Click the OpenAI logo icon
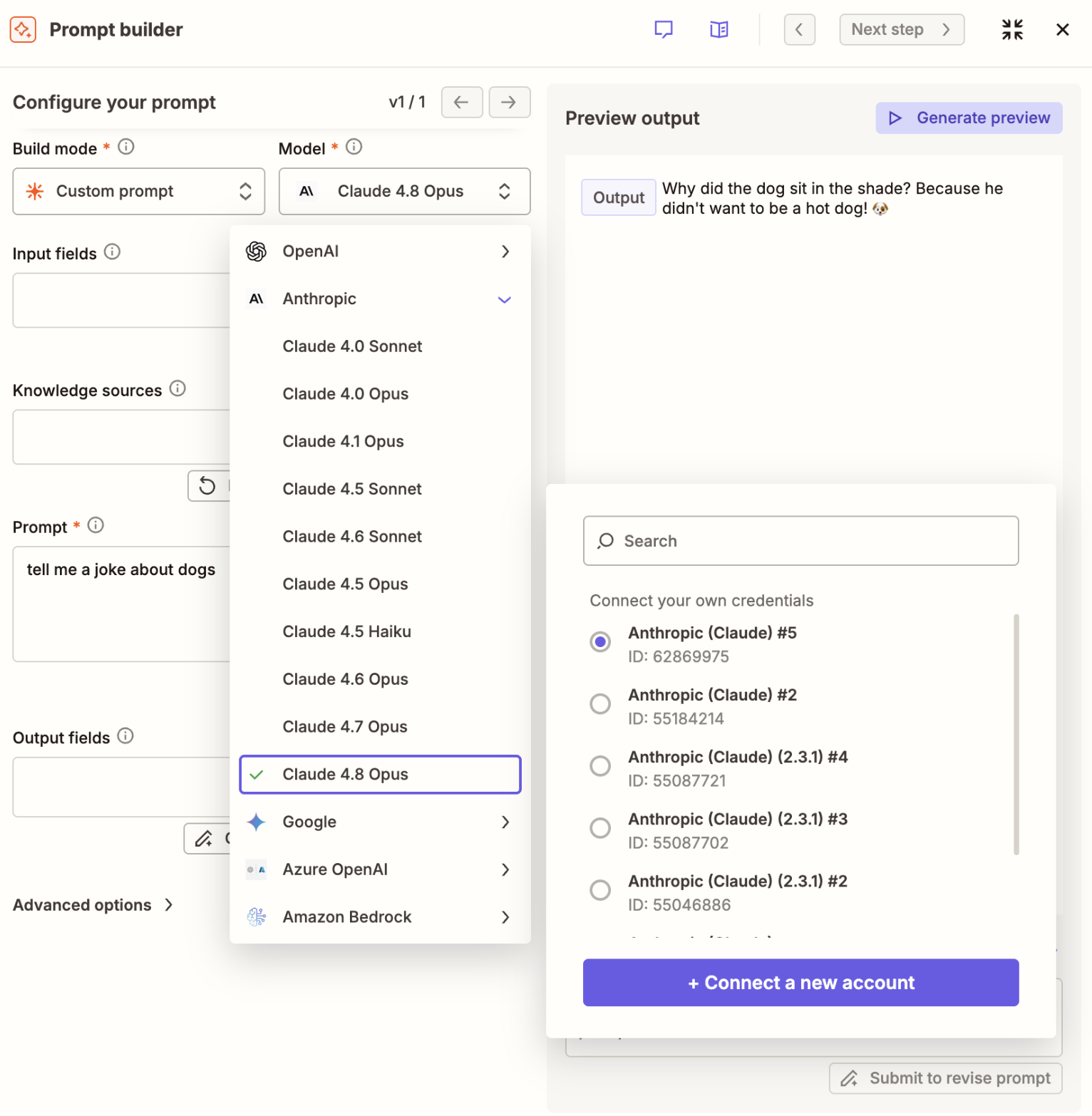 [x=256, y=252]
